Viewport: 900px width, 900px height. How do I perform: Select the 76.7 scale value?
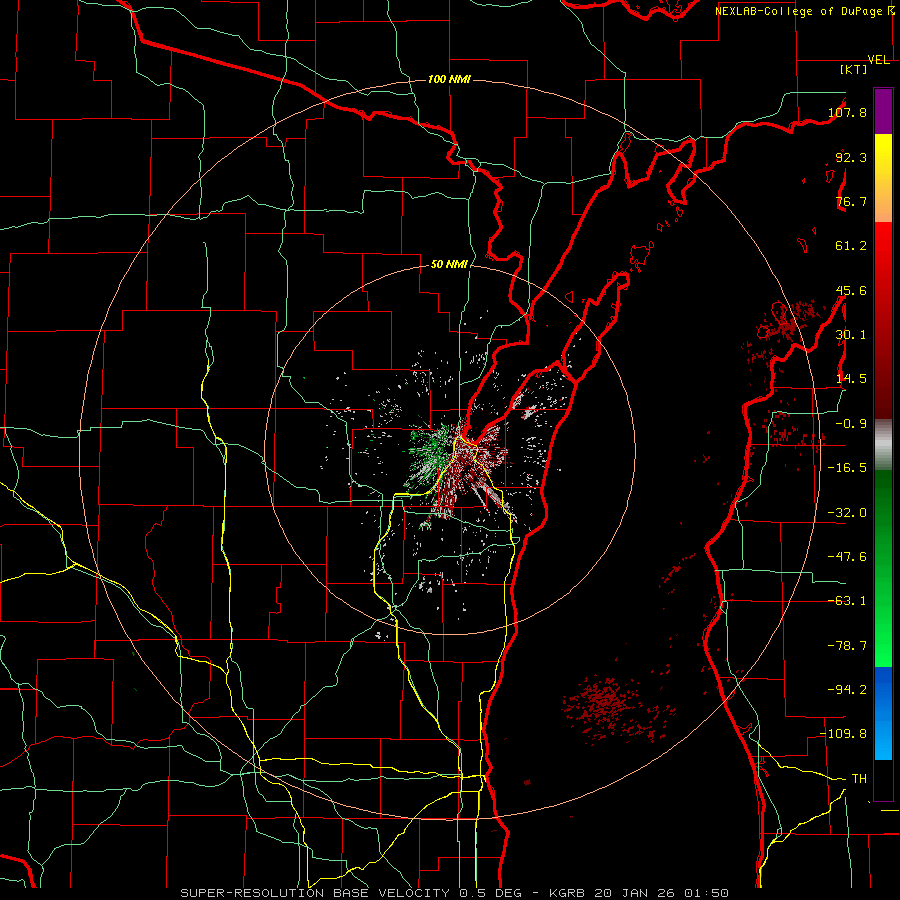pyautogui.click(x=851, y=201)
